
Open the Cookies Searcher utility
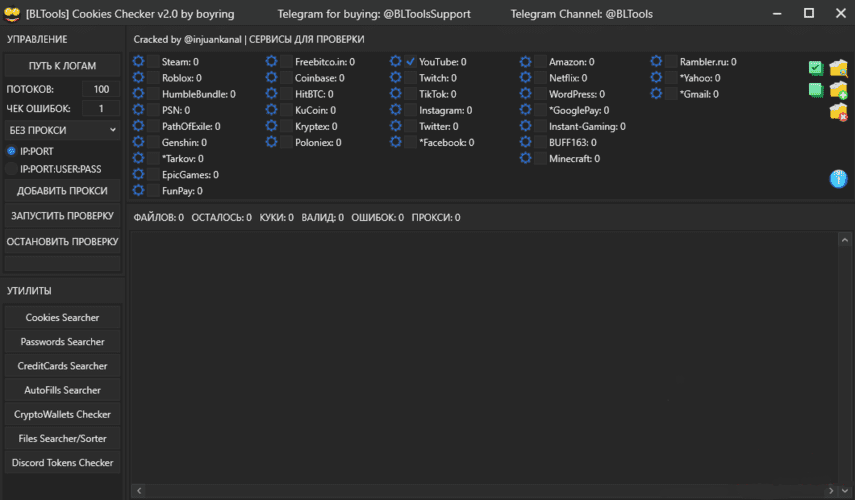pos(62,317)
